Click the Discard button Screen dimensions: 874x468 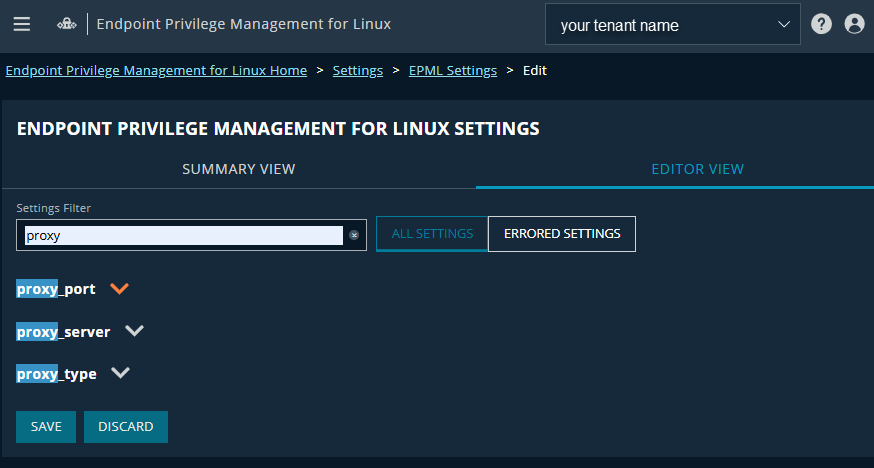pyautogui.click(x=126, y=427)
